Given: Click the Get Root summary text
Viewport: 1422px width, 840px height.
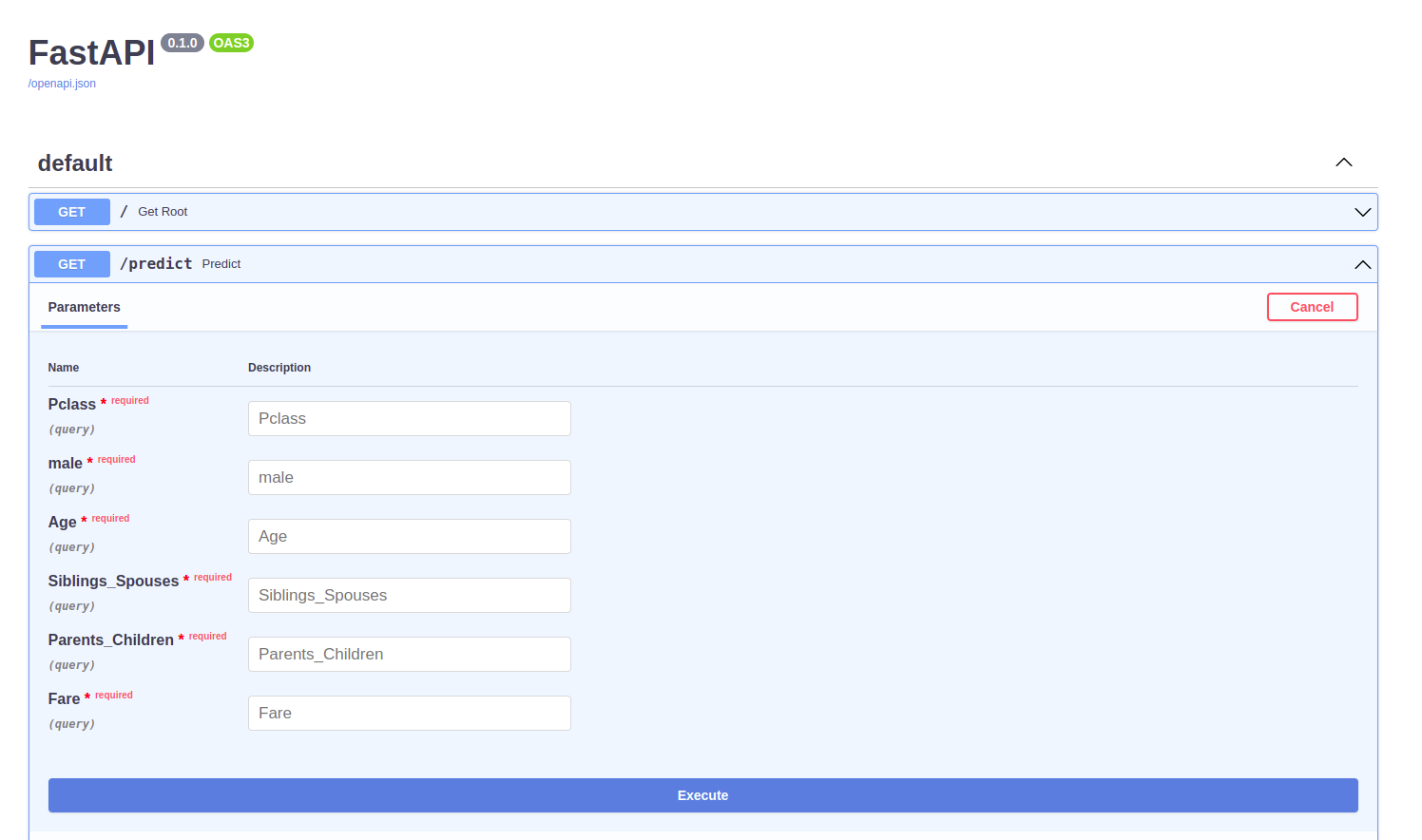Looking at the screenshot, I should coord(163,212).
